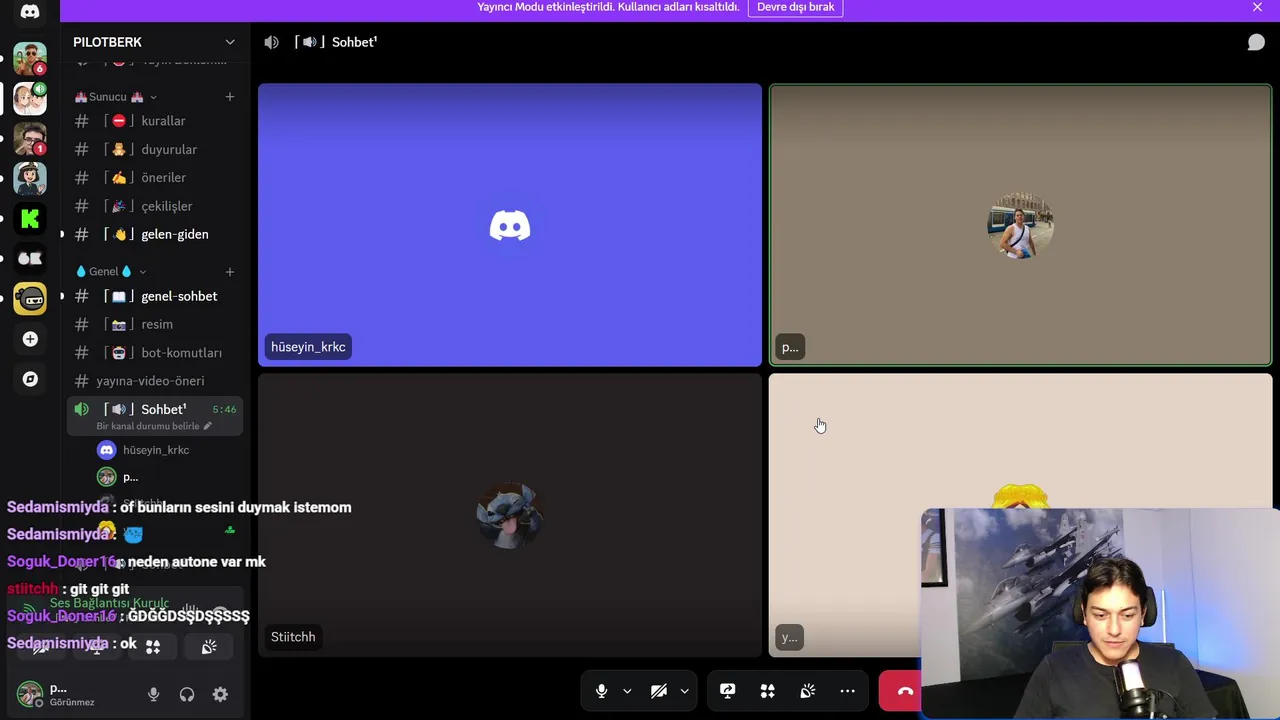Viewport: 1280px width, 720px height.
Task: Disconnect using red hang-up button
Action: (903, 691)
